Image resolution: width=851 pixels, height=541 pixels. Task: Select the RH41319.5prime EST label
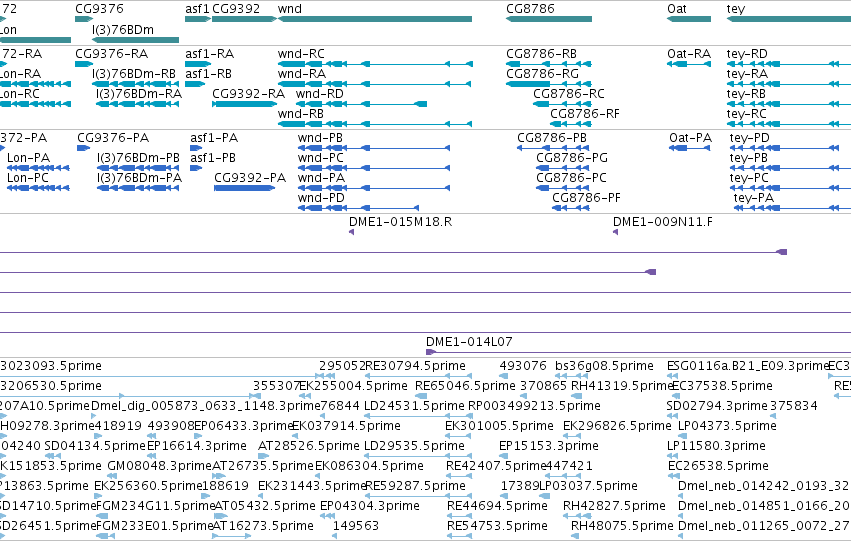tap(622, 386)
